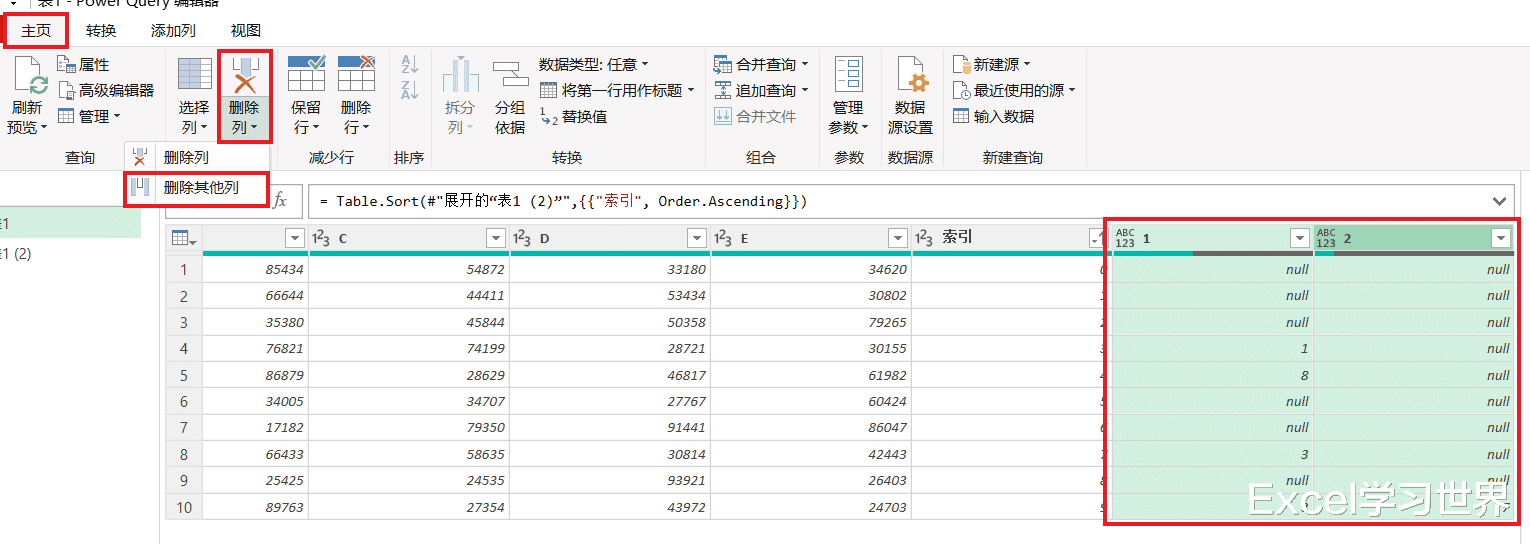This screenshot has width=1530, height=544.
Task: Click the 删除行 icon
Action: 356,75
